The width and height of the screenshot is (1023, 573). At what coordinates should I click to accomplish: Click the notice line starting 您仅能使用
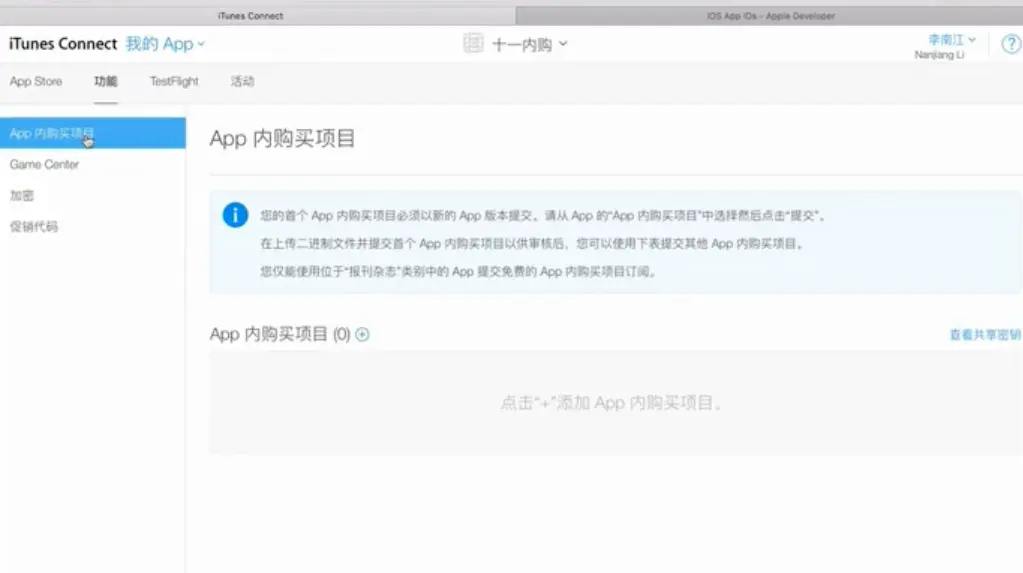point(458,271)
